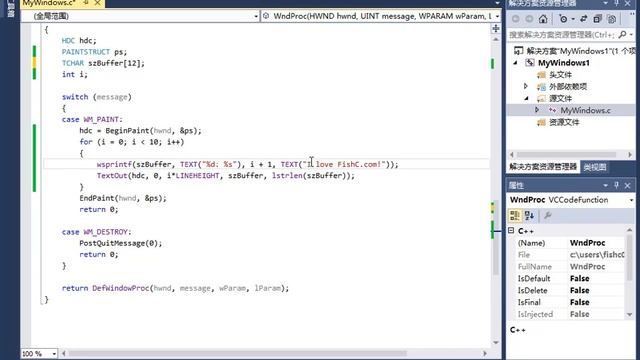The width and height of the screenshot is (640, 360).
Task: Click the editor's horizontal scrollbar thumb
Action: pos(238,353)
